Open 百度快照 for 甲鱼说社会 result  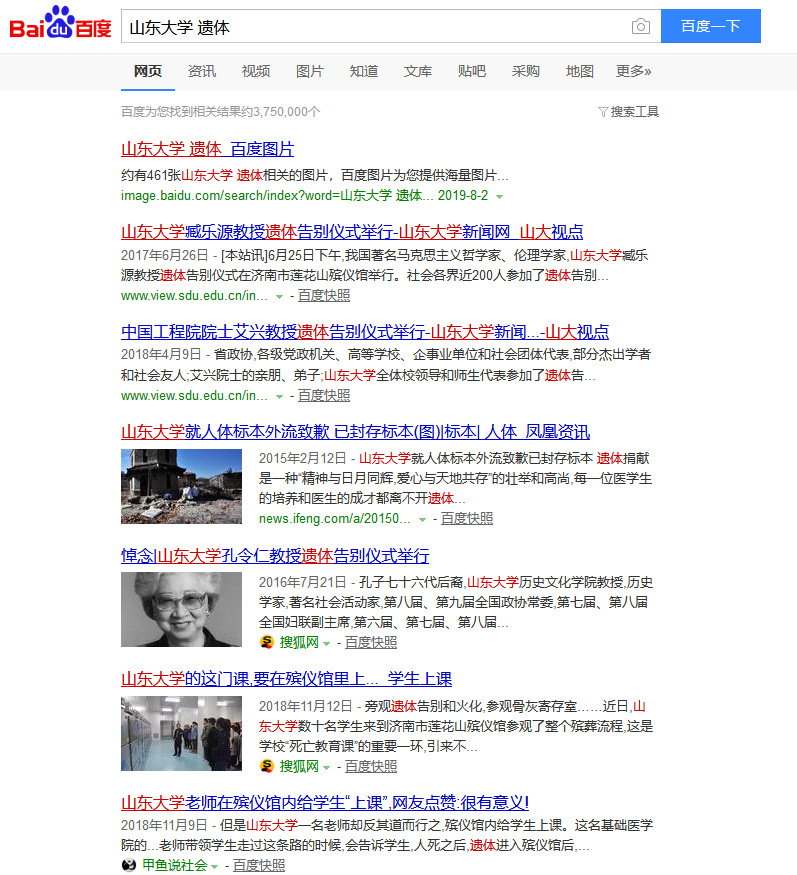coord(259,866)
